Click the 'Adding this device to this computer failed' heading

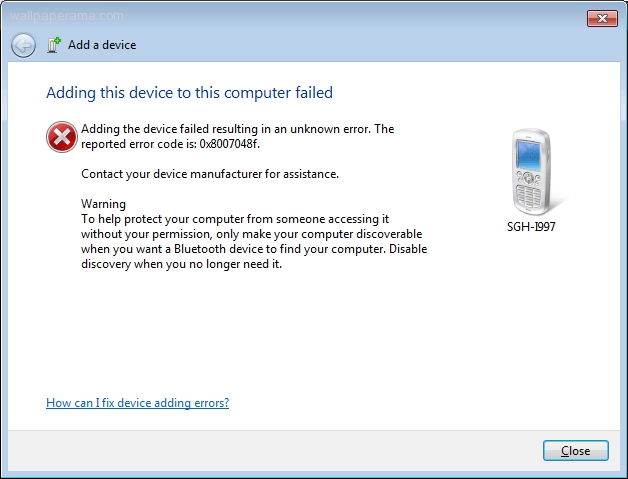coord(189,93)
